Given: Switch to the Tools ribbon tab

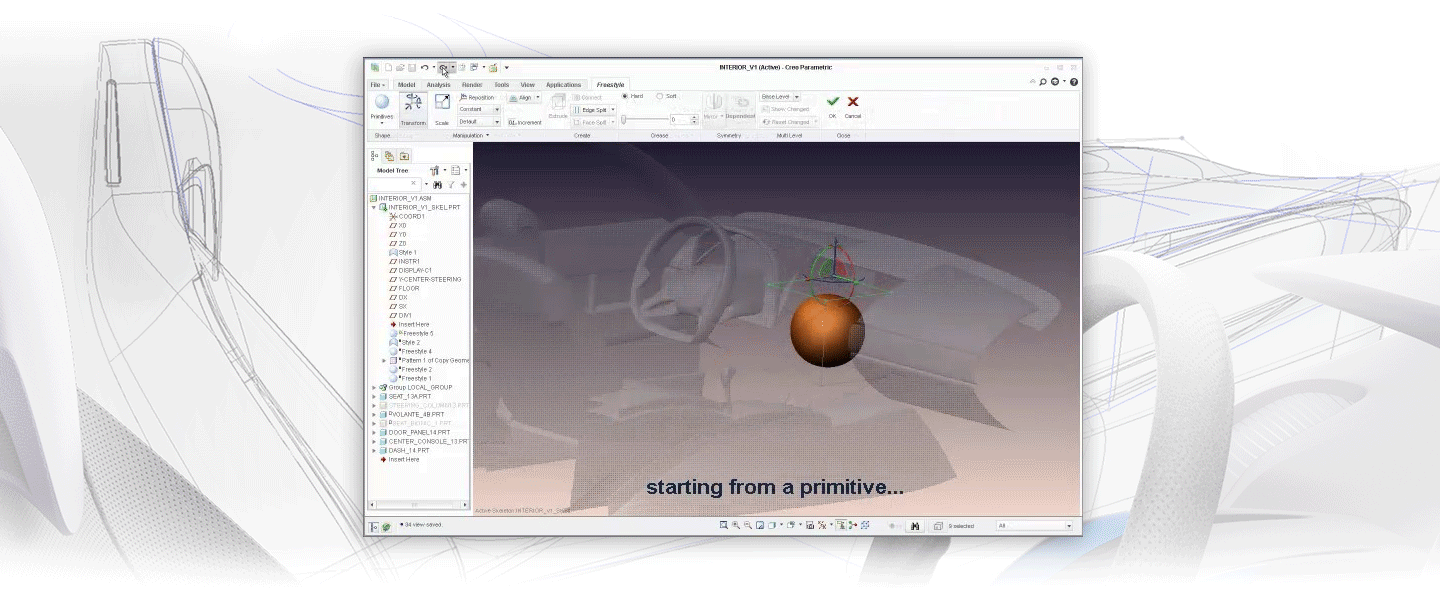Looking at the screenshot, I should tap(501, 85).
